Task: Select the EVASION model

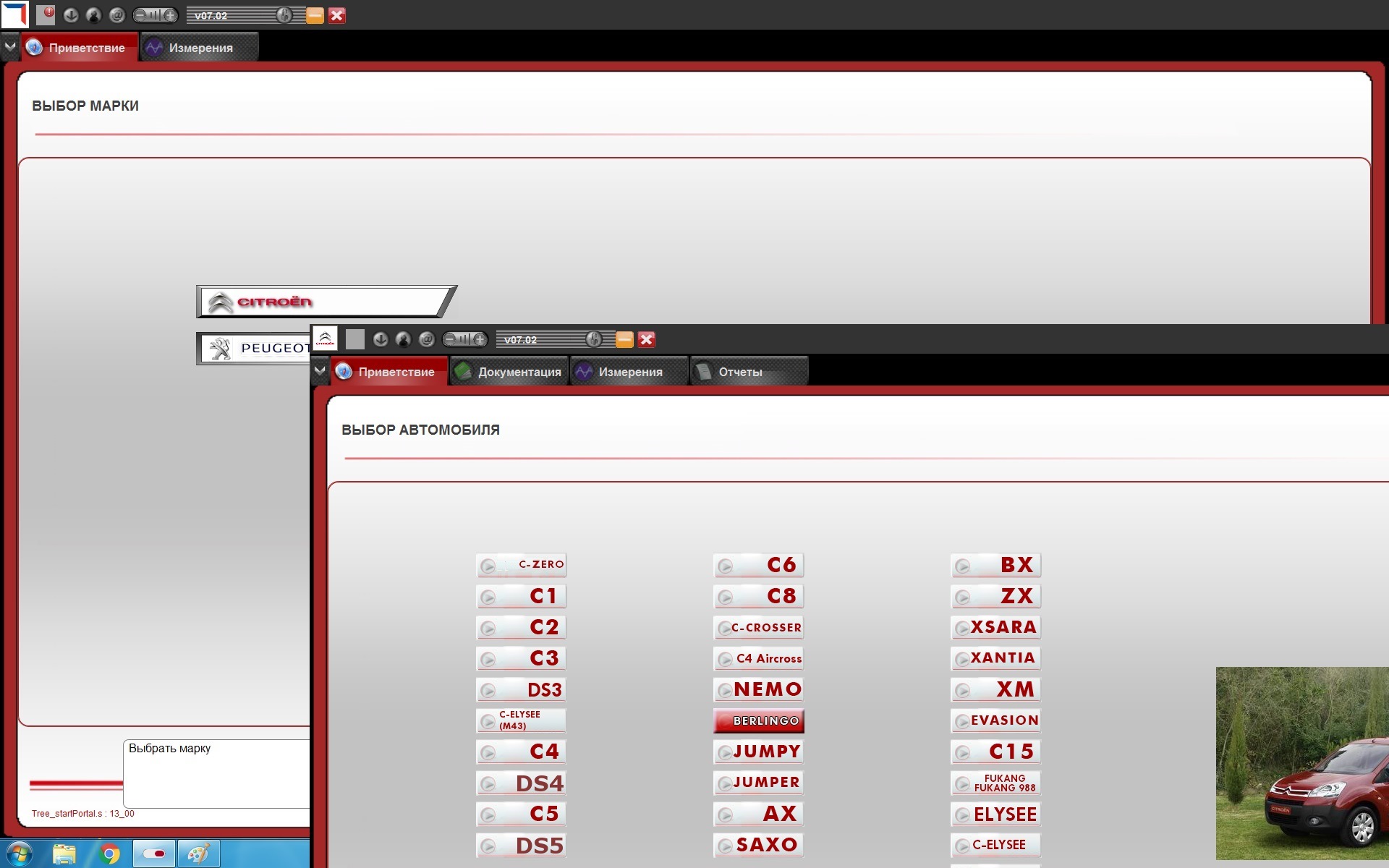Action: [995, 720]
